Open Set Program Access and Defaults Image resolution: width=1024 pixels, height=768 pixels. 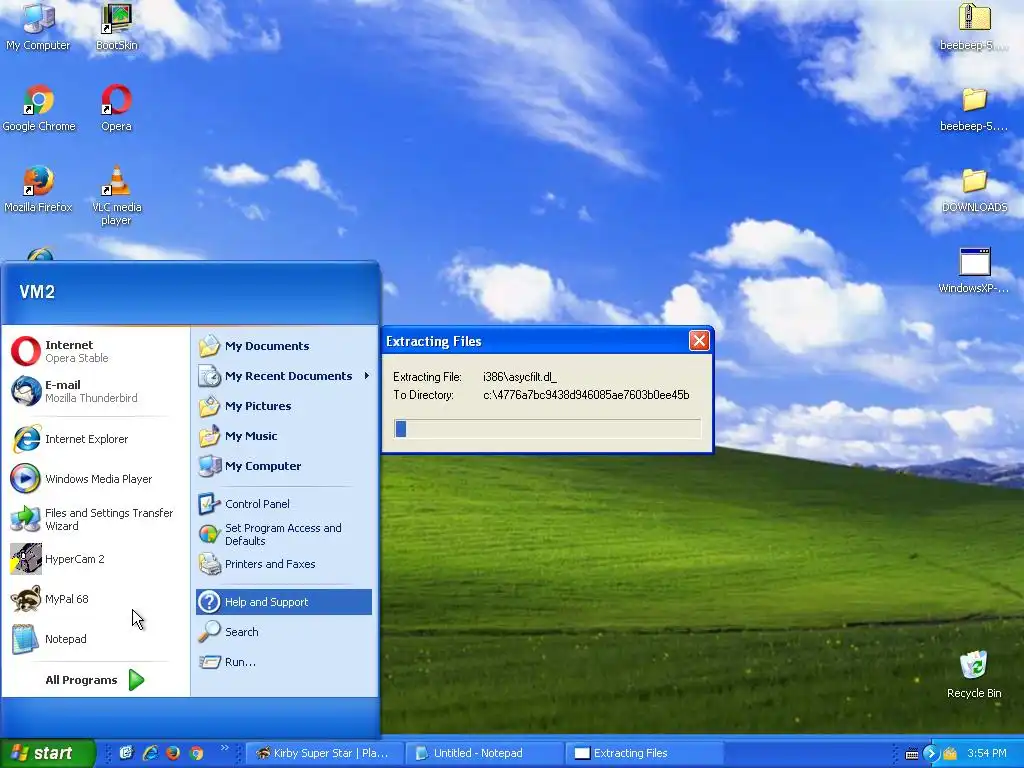[284, 534]
